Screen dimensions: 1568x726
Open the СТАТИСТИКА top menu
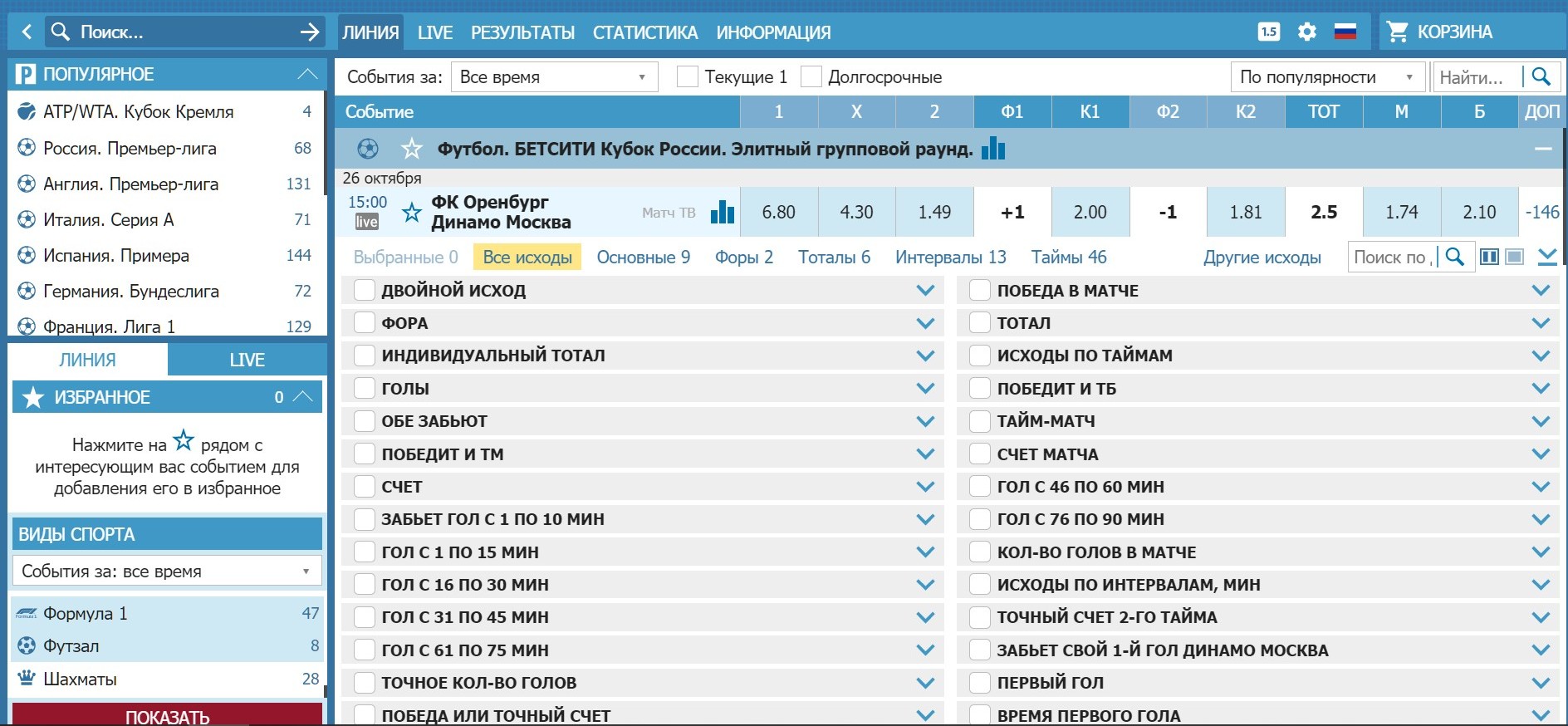pos(645,32)
